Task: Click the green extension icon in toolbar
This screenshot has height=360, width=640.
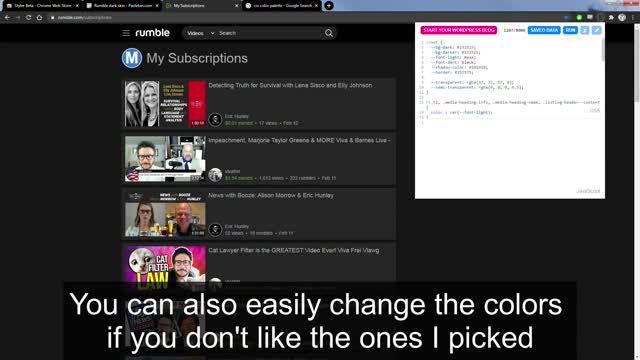Action: point(579,18)
